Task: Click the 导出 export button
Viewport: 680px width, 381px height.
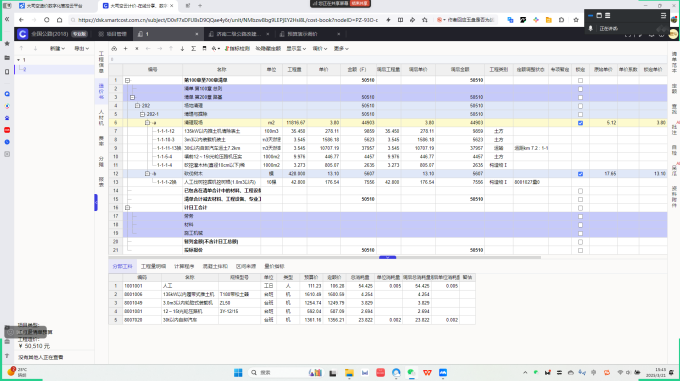Action: click(x=81, y=49)
